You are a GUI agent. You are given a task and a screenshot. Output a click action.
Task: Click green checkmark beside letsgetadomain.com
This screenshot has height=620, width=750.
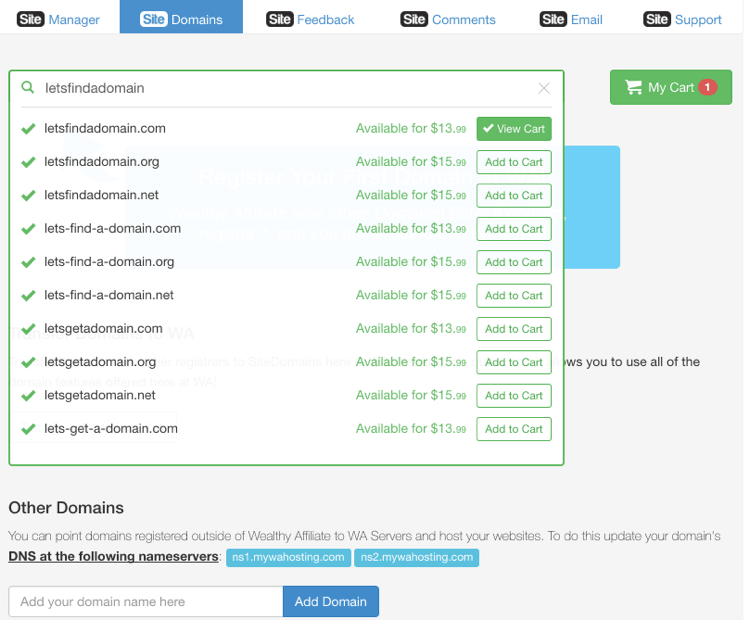point(28,329)
